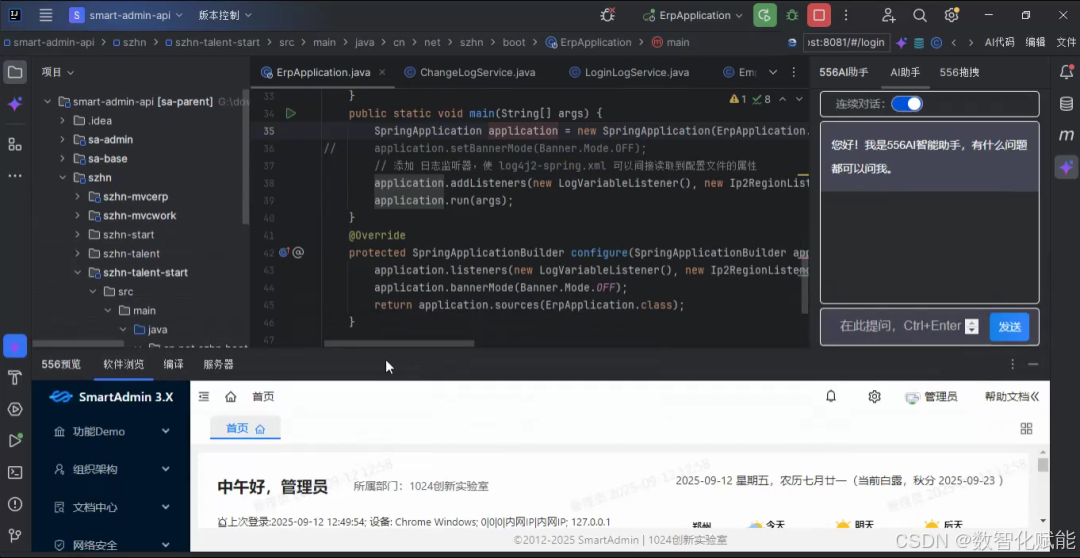Screen dimensions: 1080x558
Task: Open the more actions vertical dots menu
Action: (847, 15)
